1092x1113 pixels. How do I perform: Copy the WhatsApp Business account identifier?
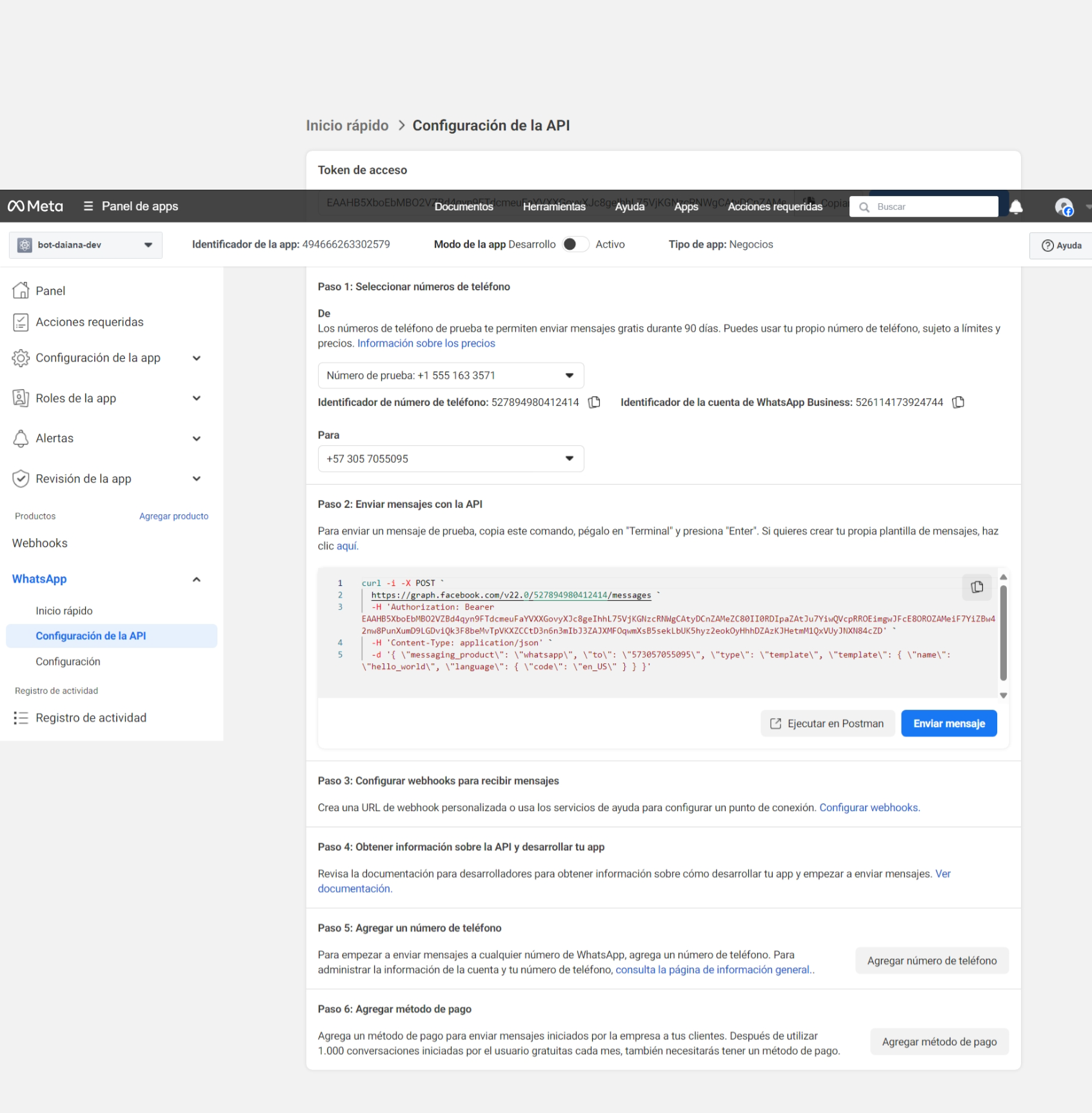958,403
